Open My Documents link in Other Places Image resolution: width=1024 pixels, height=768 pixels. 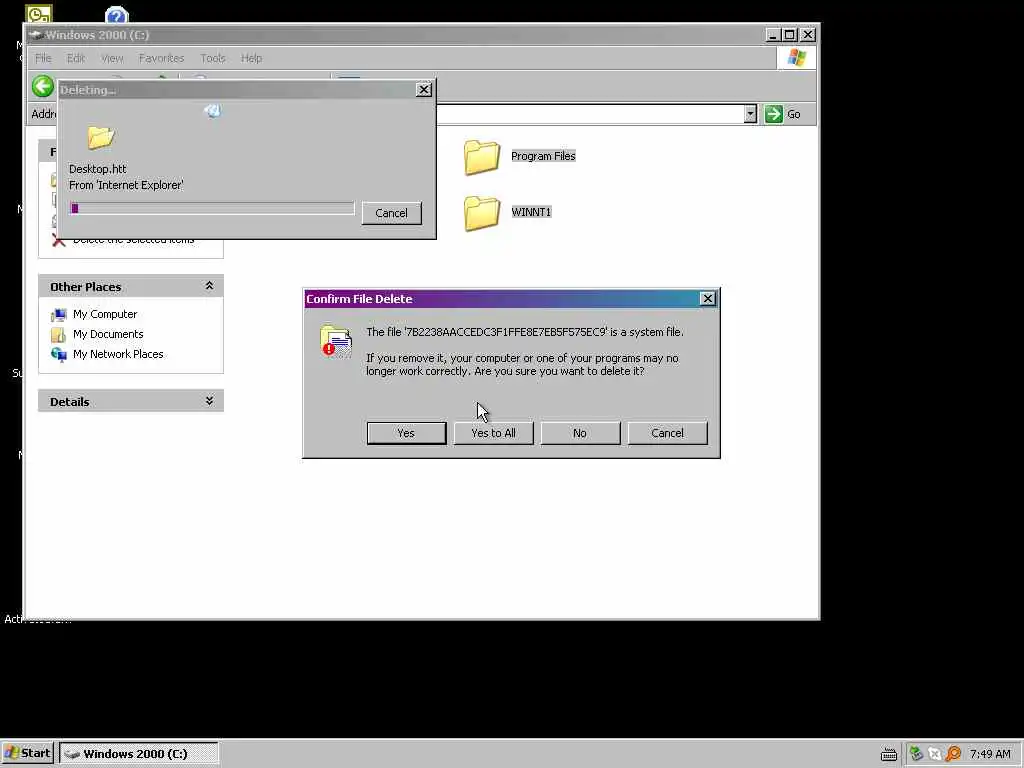click(108, 334)
